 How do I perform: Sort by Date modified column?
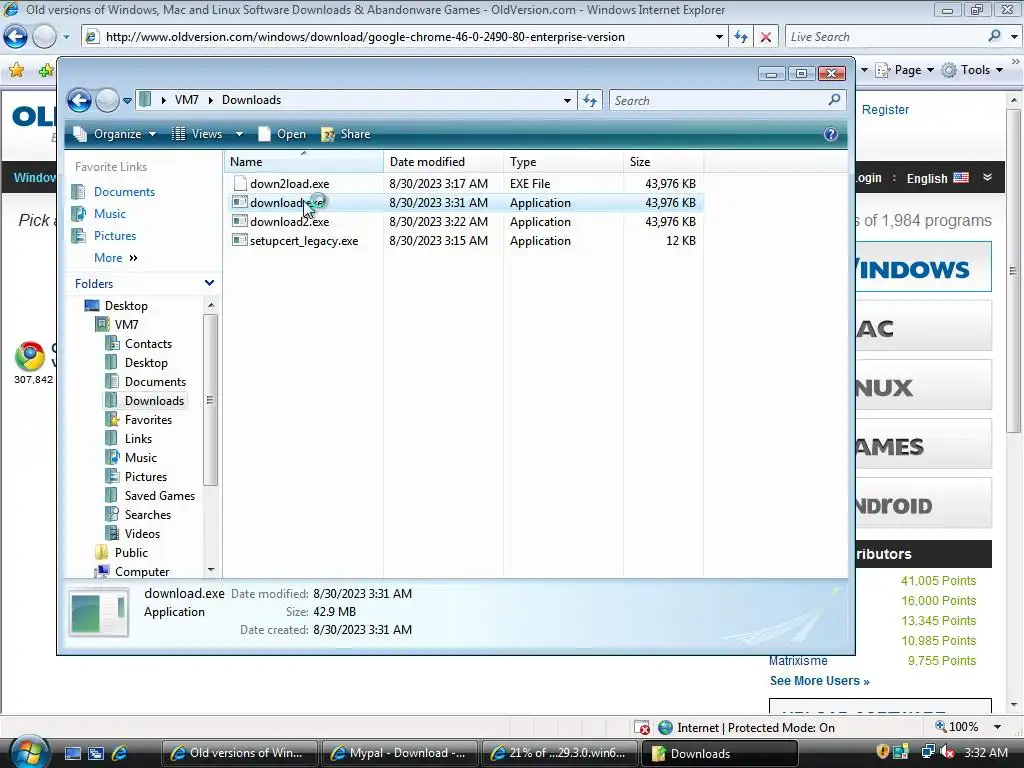click(x=443, y=162)
